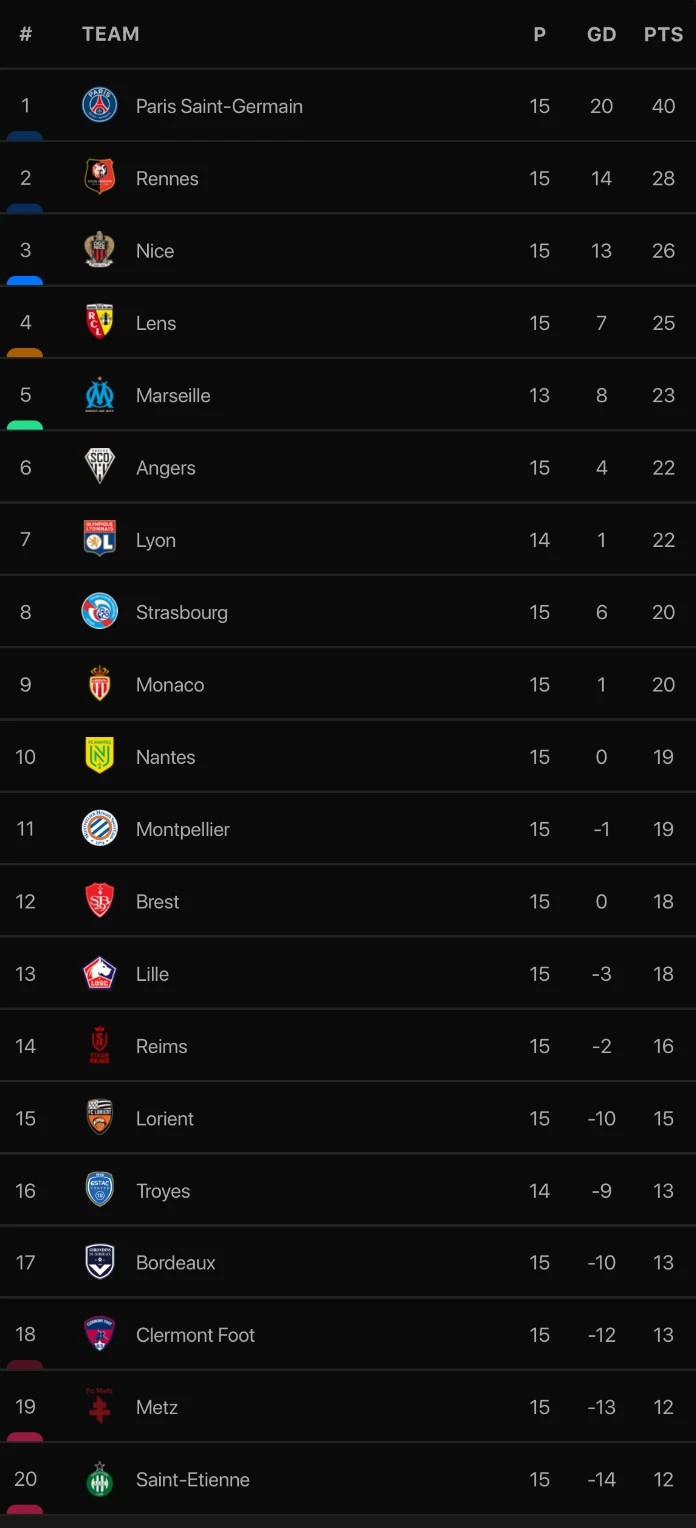
Task: Open the Strasbourg crest icon
Action: 100,612
